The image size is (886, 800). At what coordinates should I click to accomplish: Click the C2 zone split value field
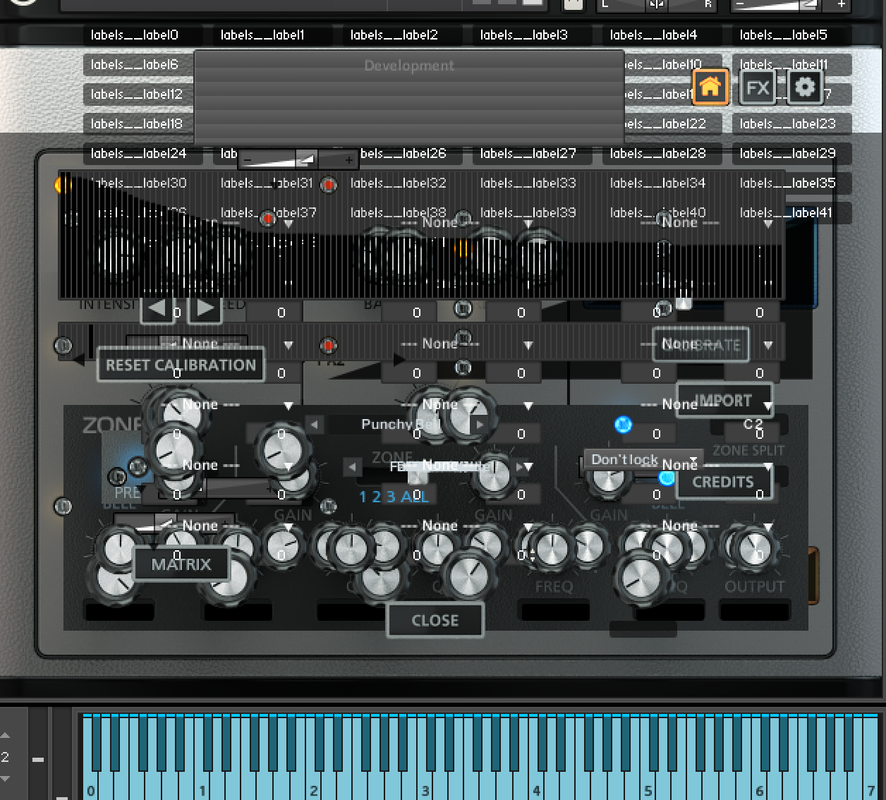coord(749,424)
